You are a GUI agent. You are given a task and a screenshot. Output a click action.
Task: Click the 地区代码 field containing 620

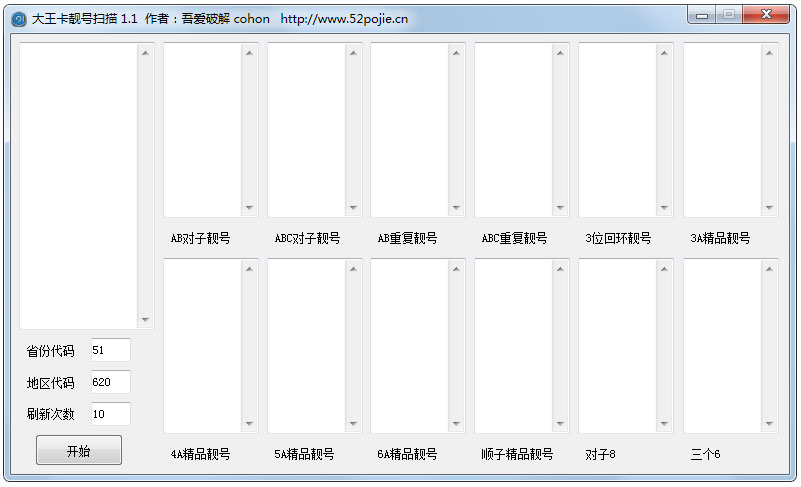(110, 383)
